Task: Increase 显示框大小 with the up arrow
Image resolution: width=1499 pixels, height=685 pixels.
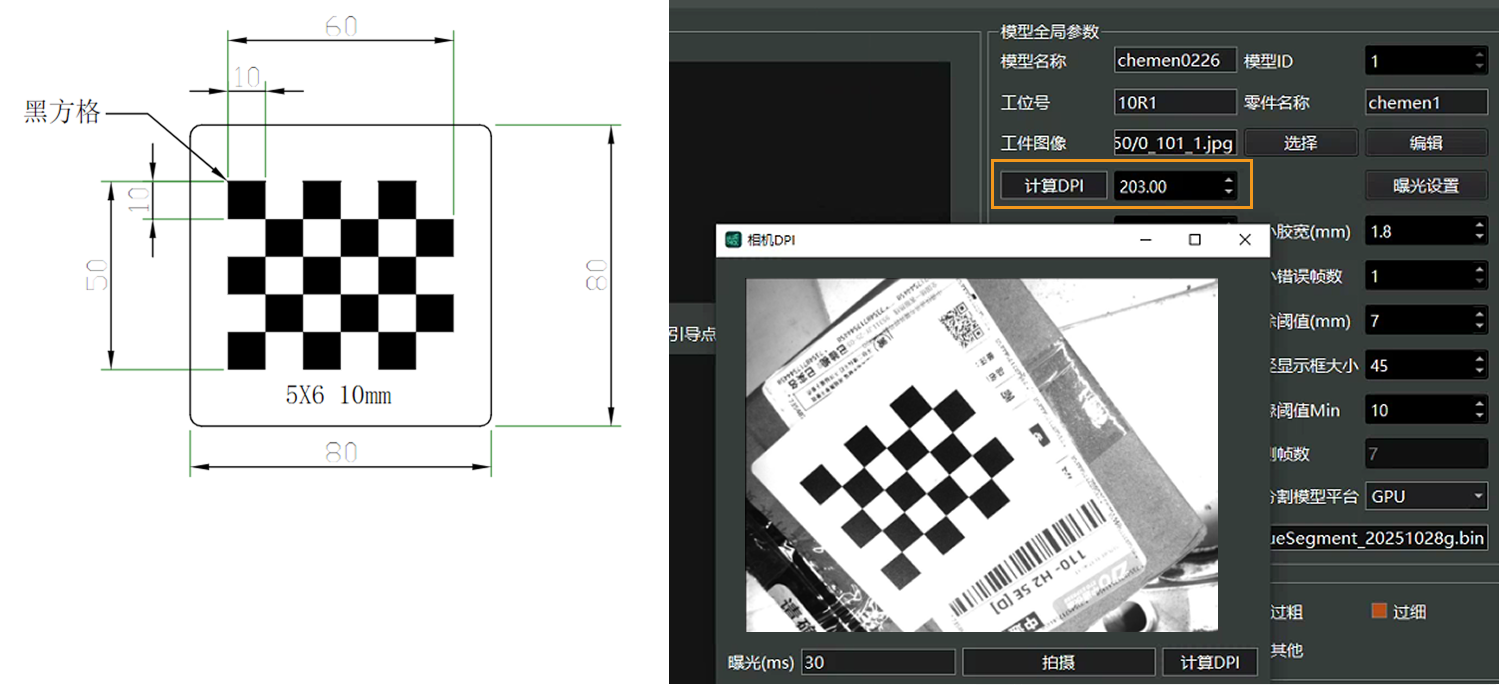Action: (1479, 359)
